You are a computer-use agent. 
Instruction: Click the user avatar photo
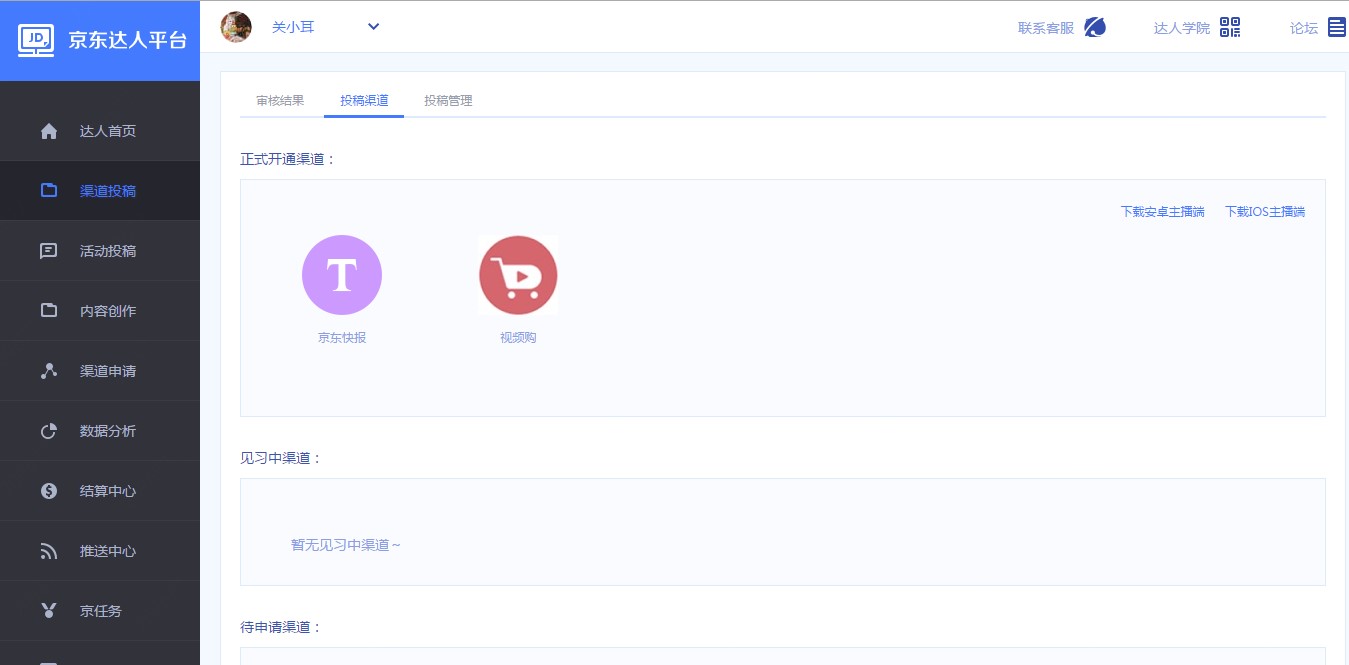[x=236, y=27]
